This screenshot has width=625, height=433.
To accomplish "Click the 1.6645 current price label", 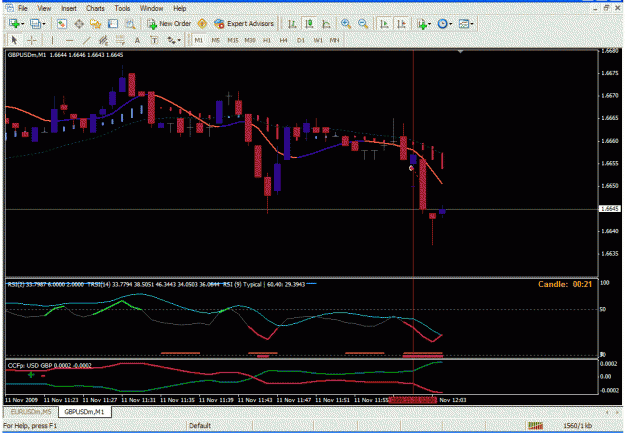I will pos(610,209).
